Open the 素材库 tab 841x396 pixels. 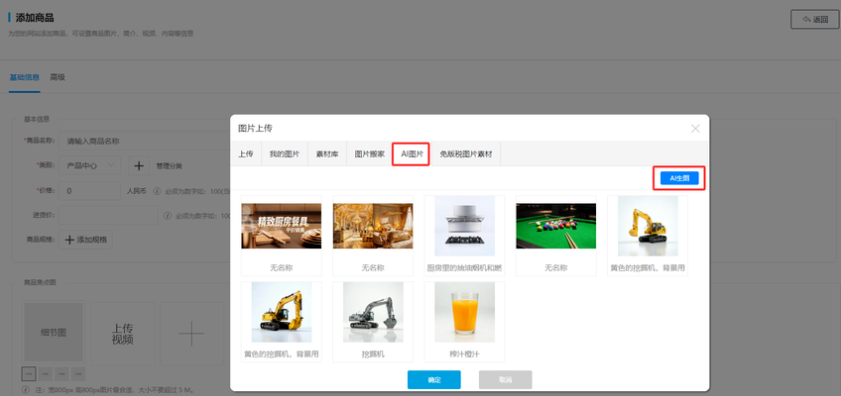[x=327, y=154]
